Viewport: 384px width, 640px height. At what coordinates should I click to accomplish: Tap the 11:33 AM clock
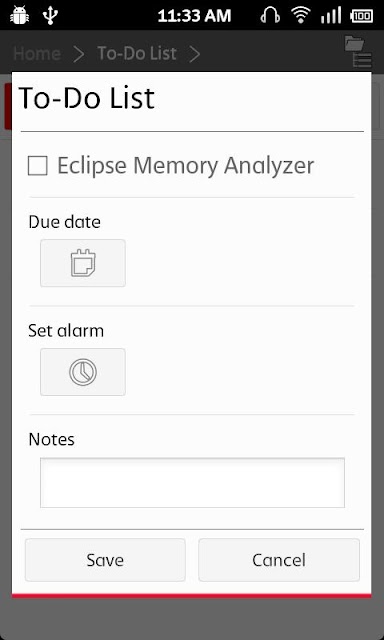pos(194,16)
